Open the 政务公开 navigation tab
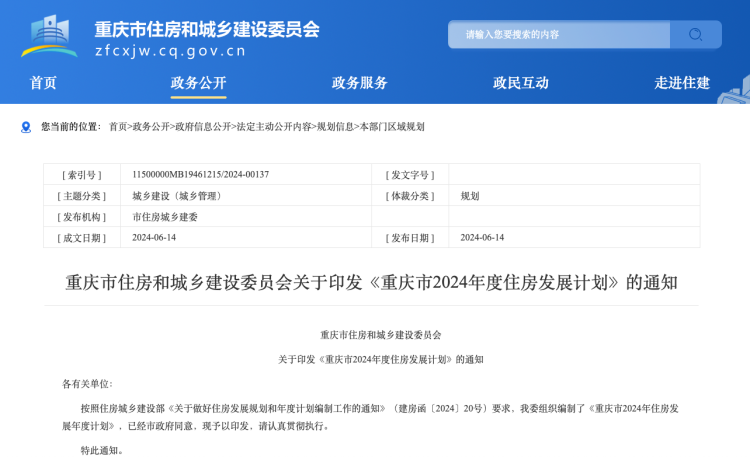Screen dimensions: 750x457 pos(198,83)
